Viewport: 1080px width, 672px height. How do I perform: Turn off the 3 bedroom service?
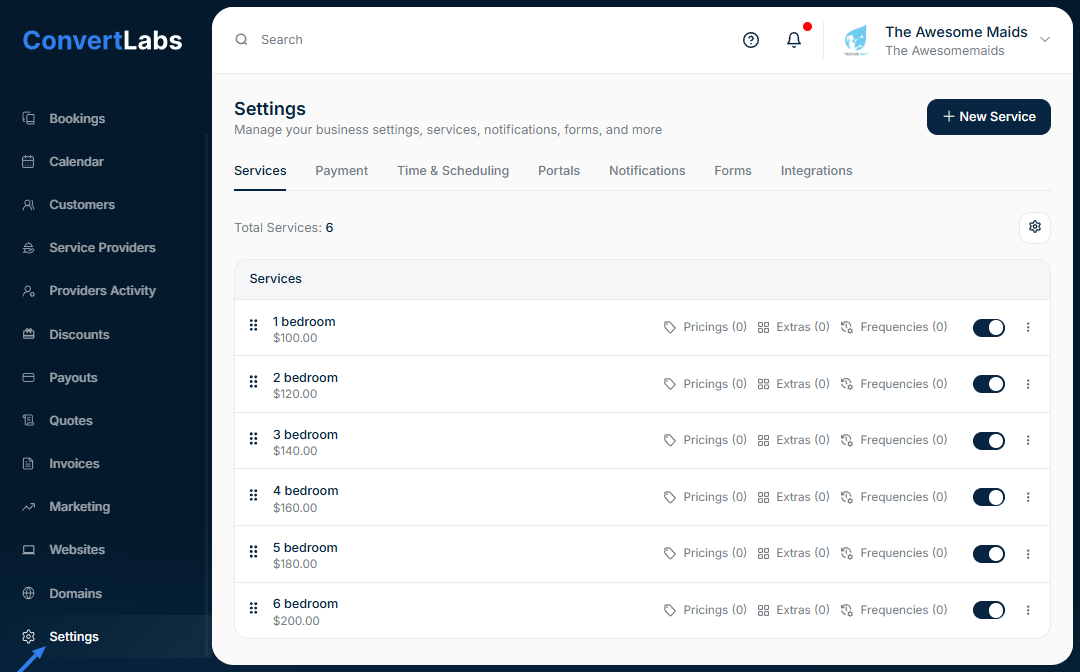988,440
